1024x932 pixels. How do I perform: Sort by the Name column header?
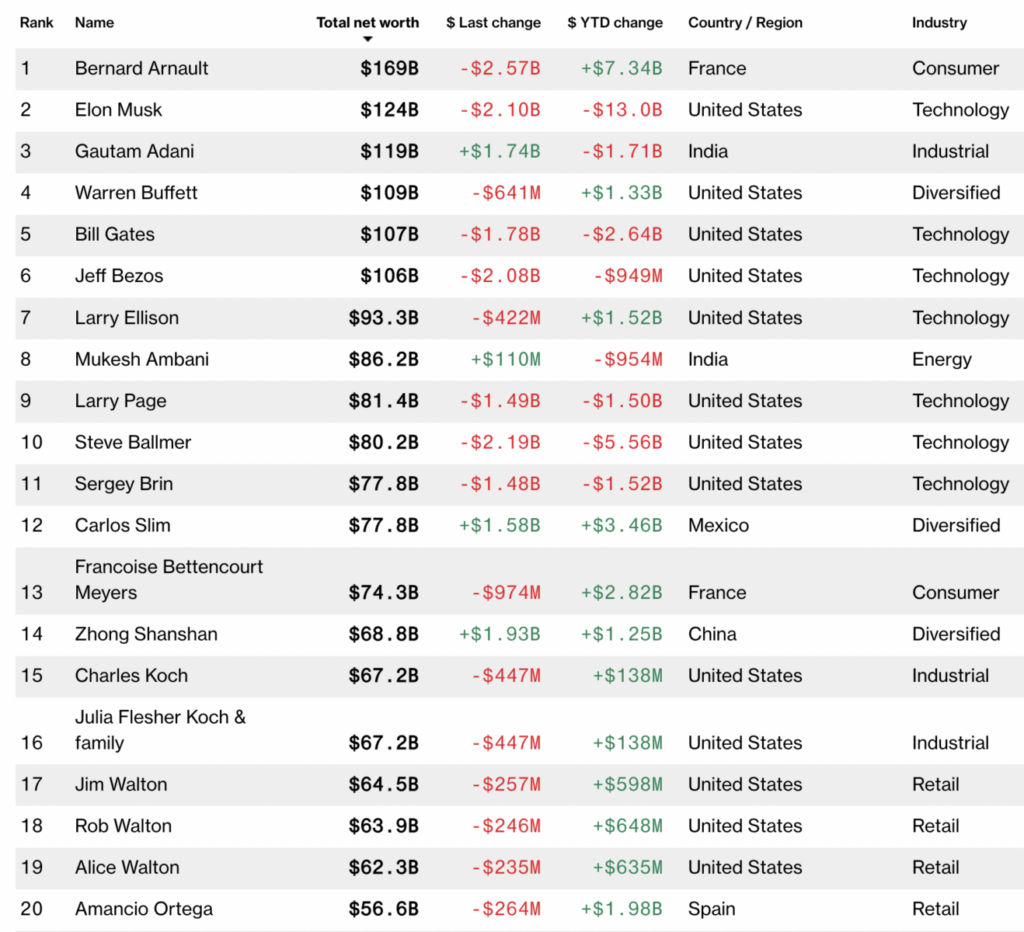point(94,22)
